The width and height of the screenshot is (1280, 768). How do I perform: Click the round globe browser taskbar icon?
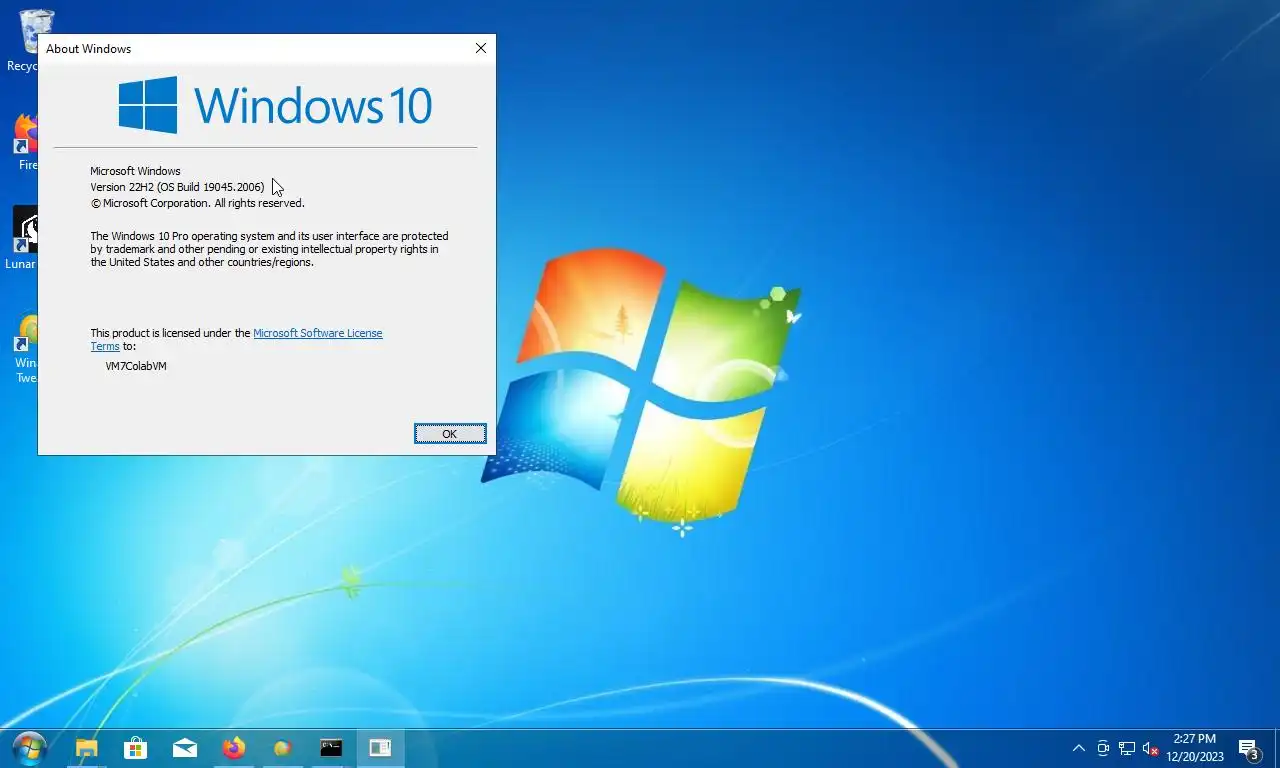point(282,748)
